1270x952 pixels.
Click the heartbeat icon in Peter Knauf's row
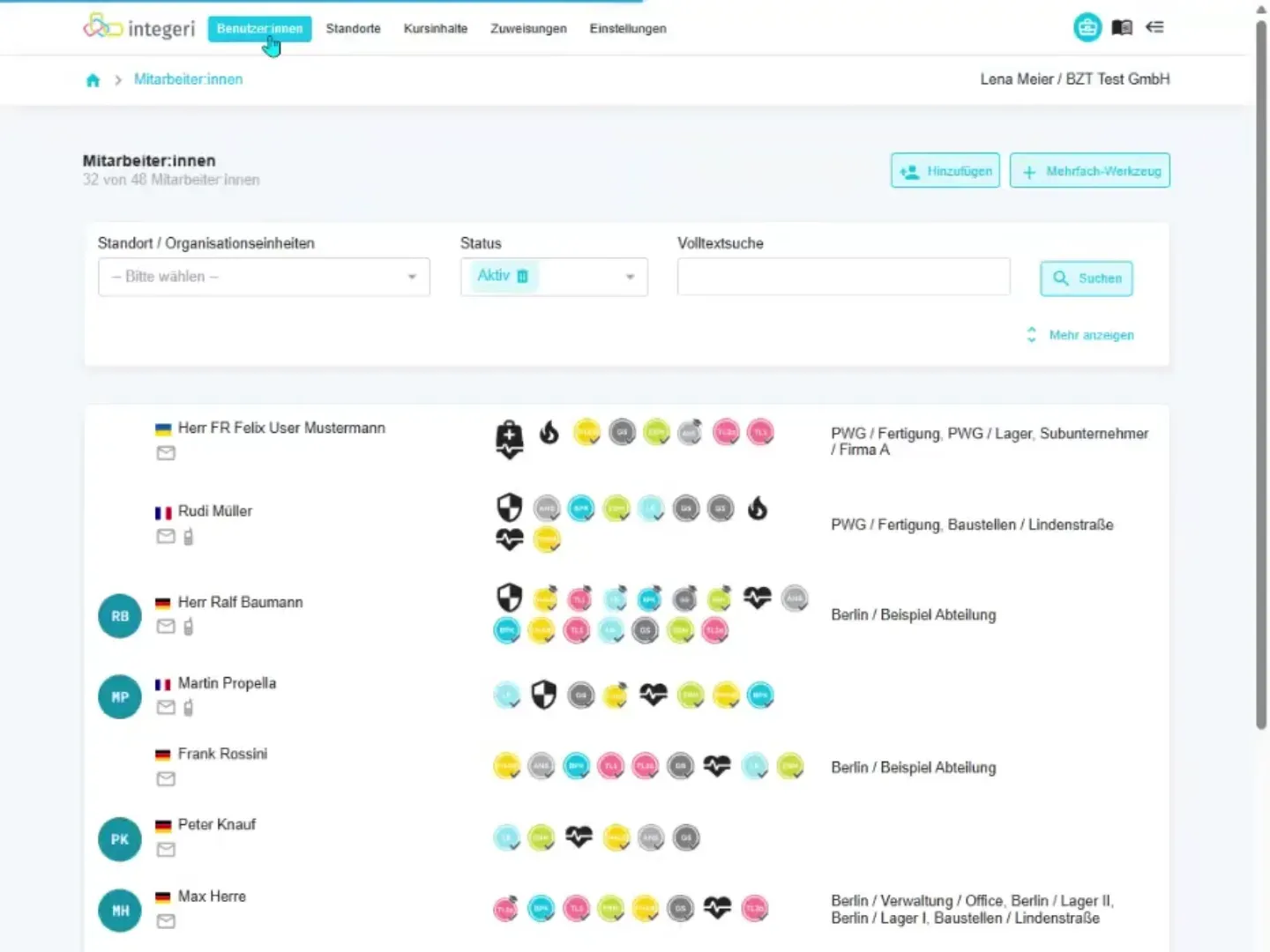[579, 836]
